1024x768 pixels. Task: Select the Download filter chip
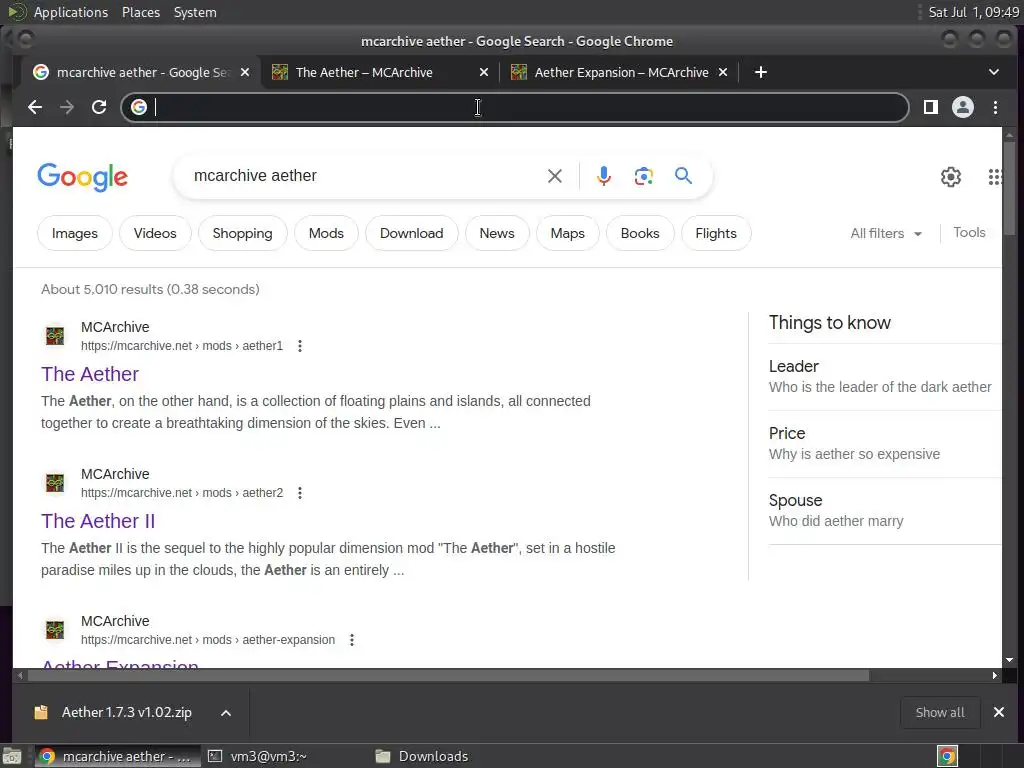pyautogui.click(x=411, y=233)
